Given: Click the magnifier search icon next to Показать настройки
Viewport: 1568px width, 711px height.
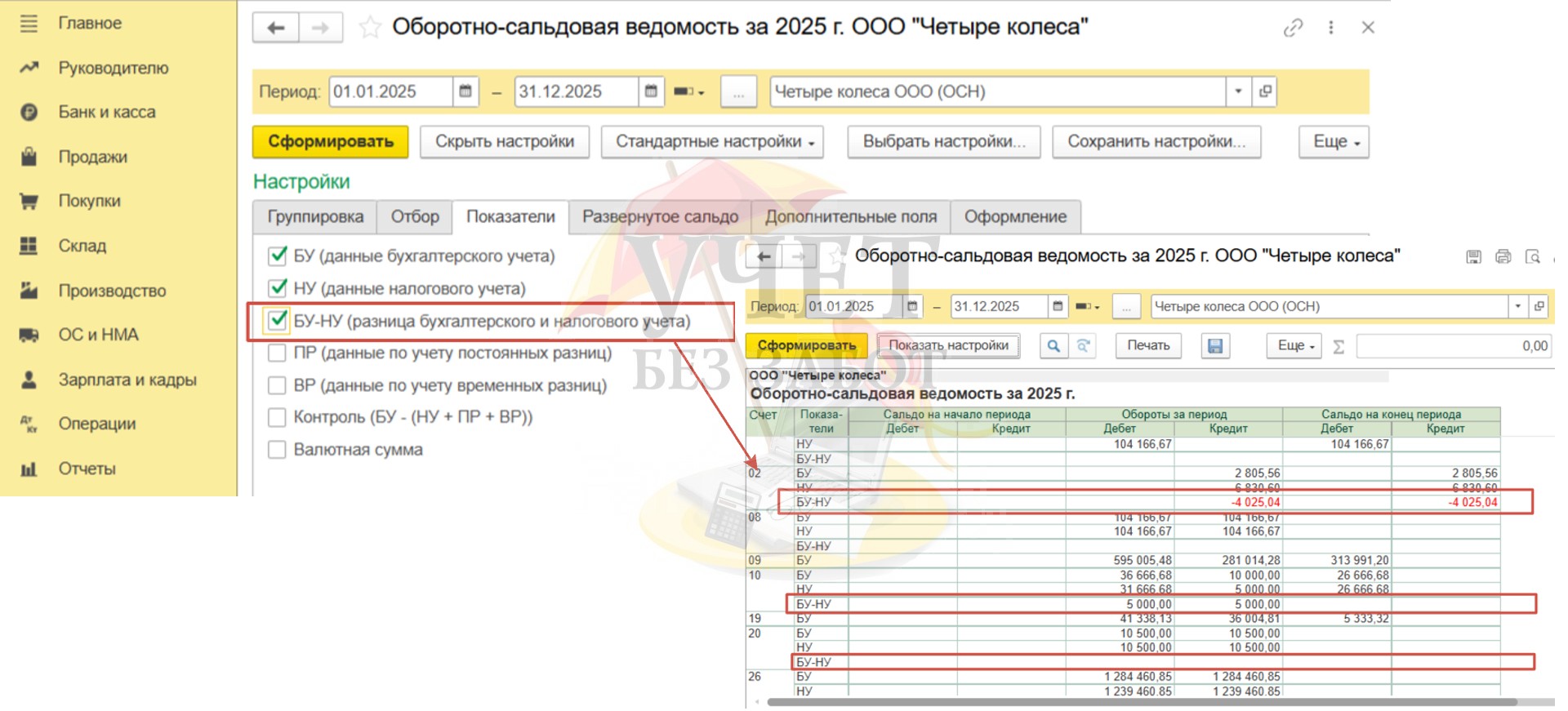Looking at the screenshot, I should click(x=1053, y=345).
